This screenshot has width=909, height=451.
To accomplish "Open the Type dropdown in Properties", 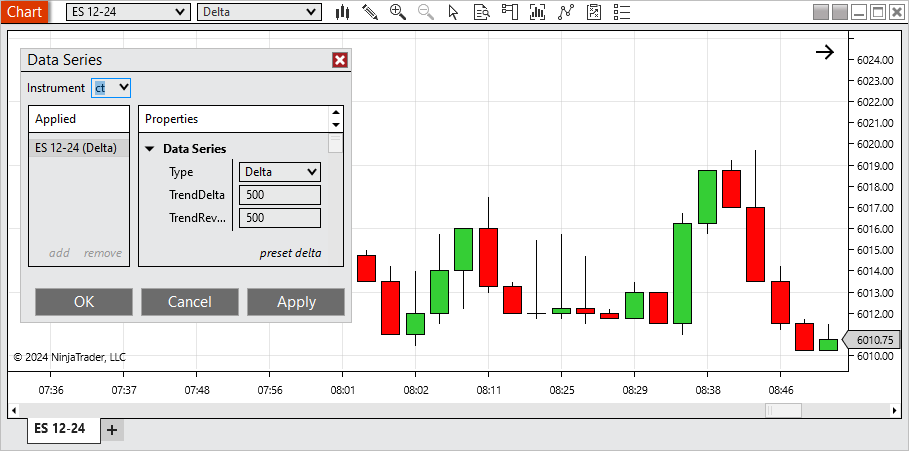I will 280,172.
